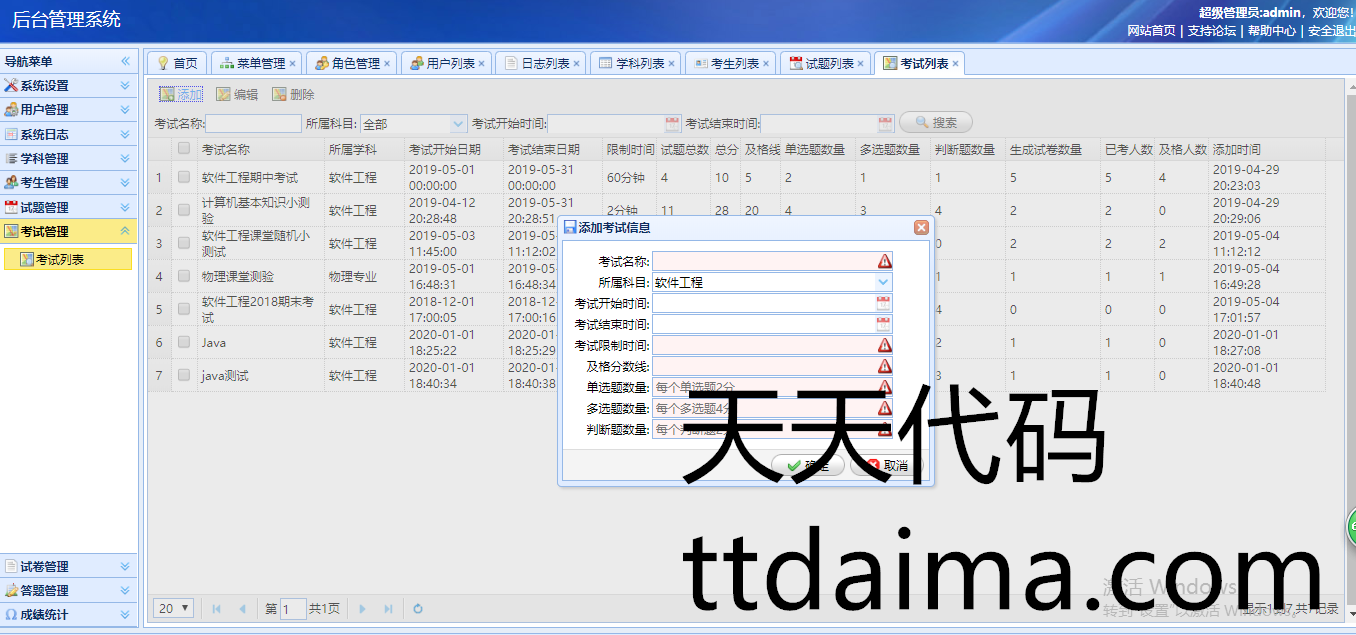This screenshot has height=635, width=1356.
Task: Select the checkbox for the Java exam row
Action: click(x=183, y=342)
